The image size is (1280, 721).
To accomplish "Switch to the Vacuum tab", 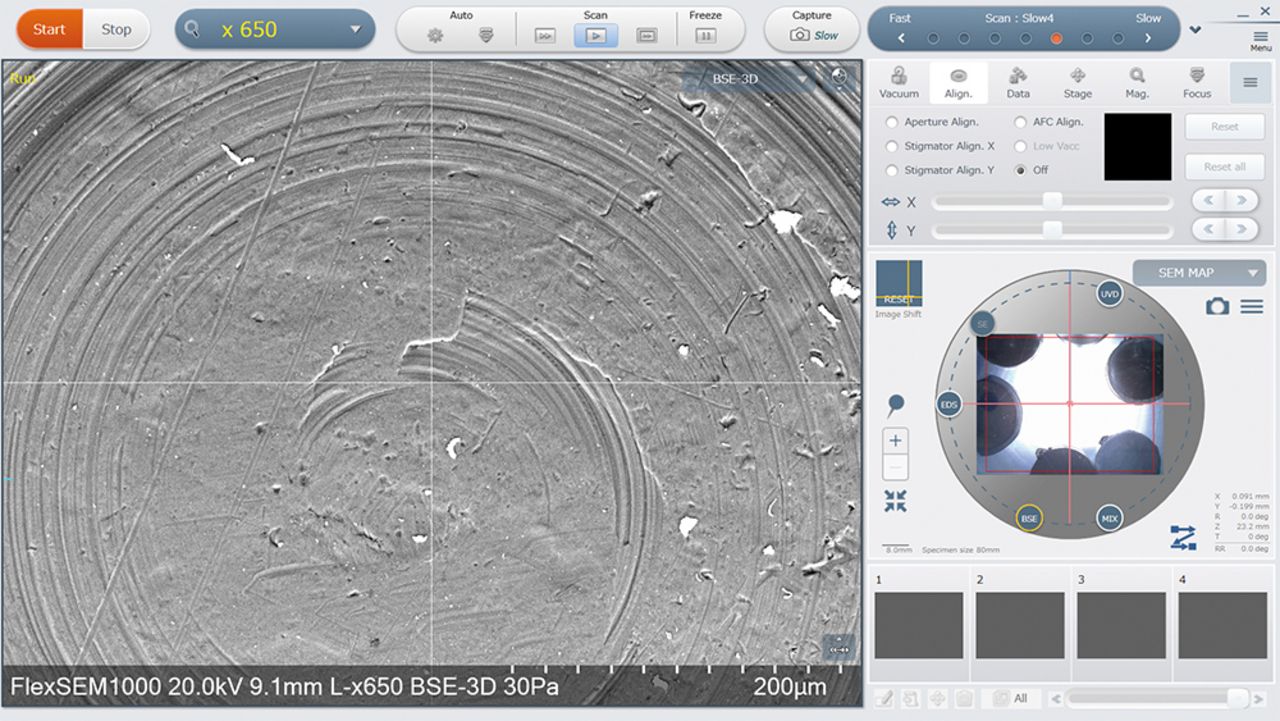I will pos(898,83).
